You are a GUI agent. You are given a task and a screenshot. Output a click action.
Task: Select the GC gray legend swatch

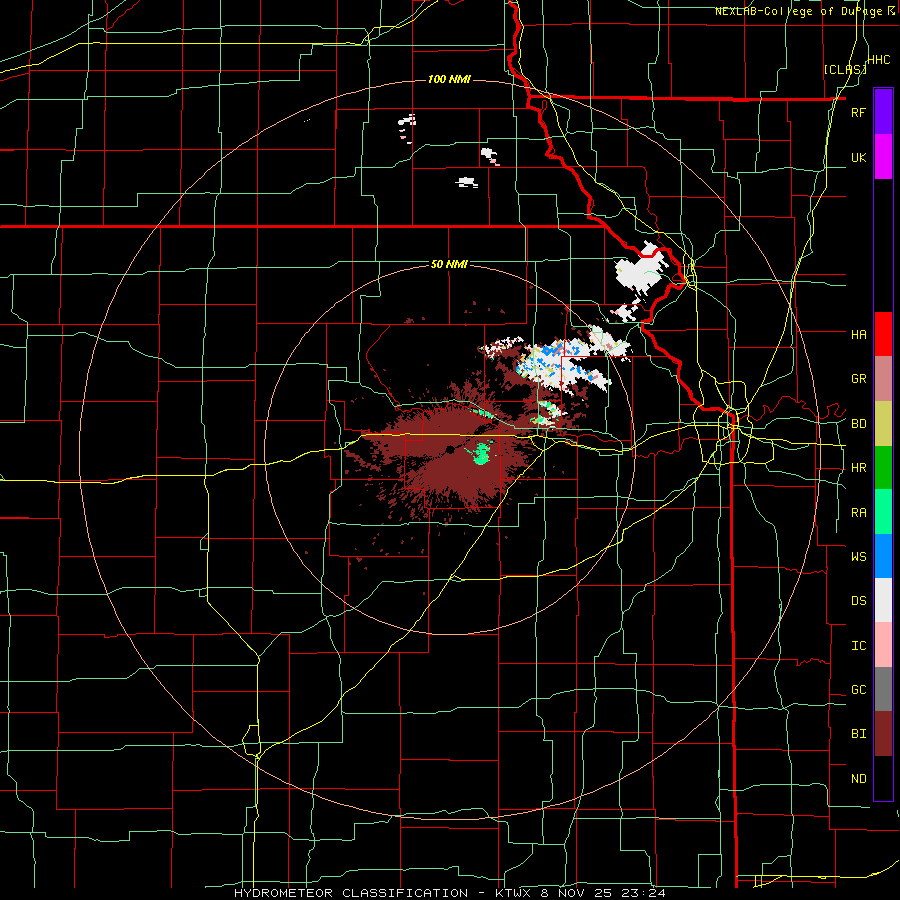point(883,689)
